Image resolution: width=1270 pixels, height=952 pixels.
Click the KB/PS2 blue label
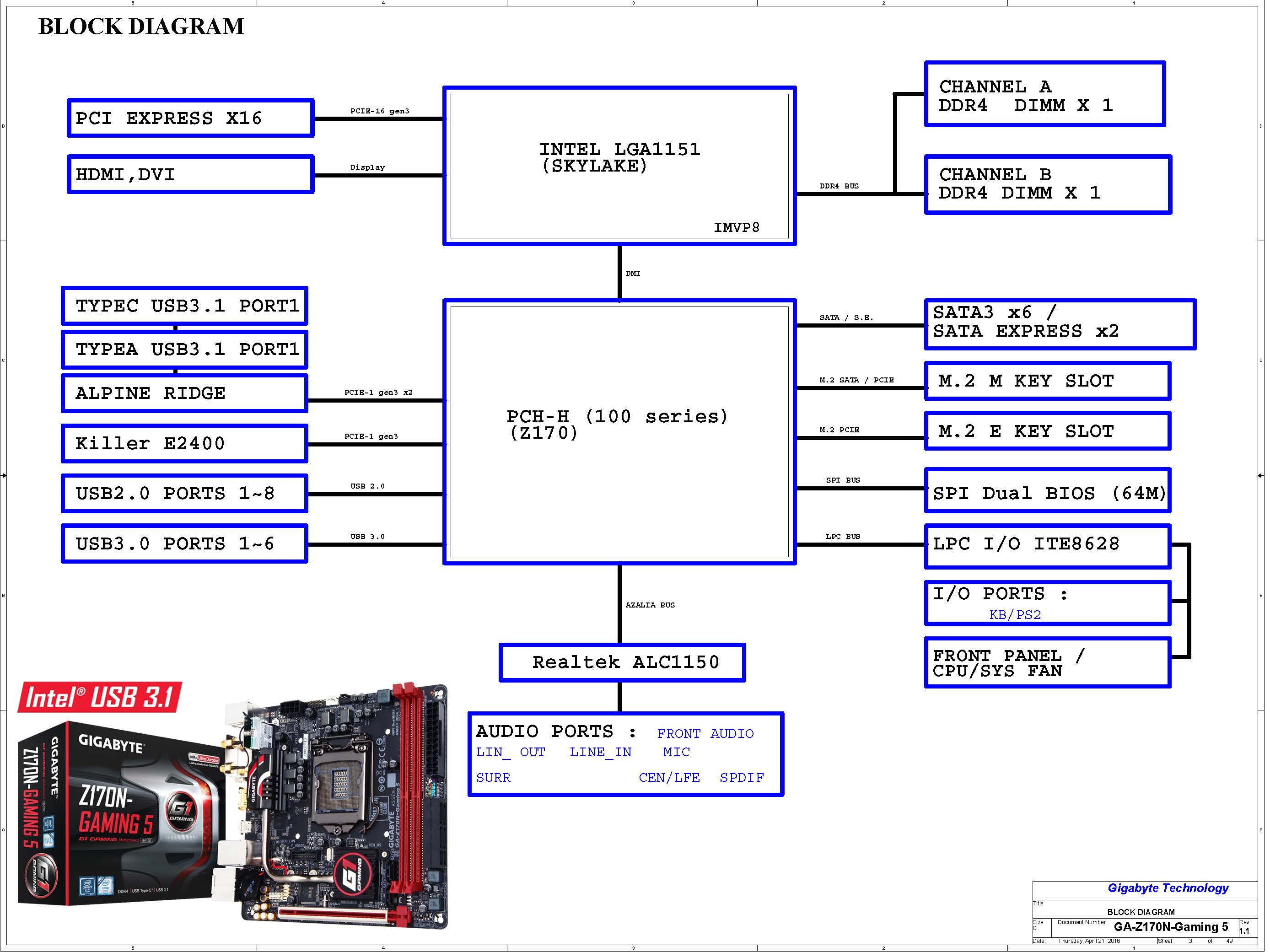point(1015,614)
